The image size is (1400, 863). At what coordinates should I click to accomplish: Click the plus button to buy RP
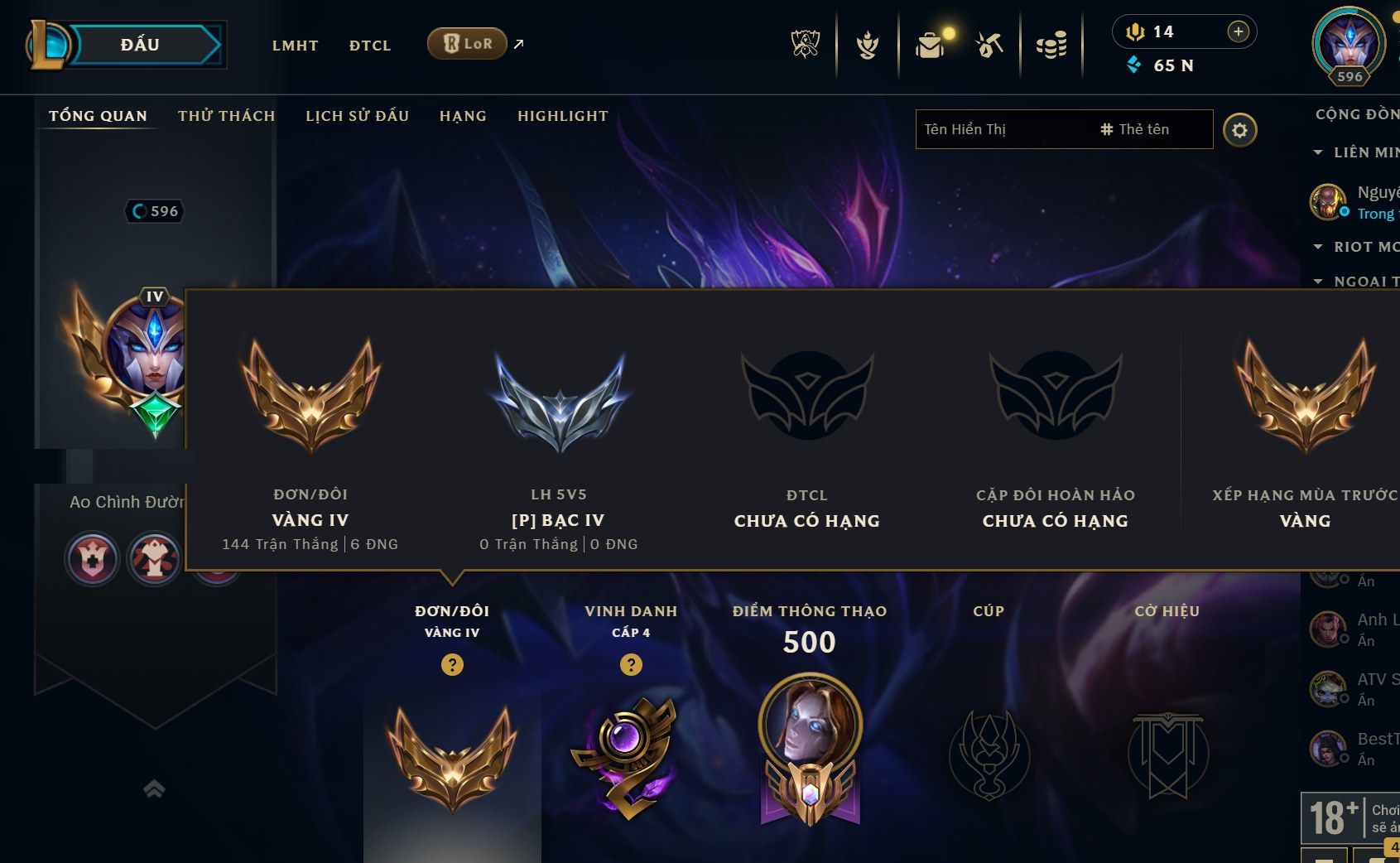[1238, 31]
